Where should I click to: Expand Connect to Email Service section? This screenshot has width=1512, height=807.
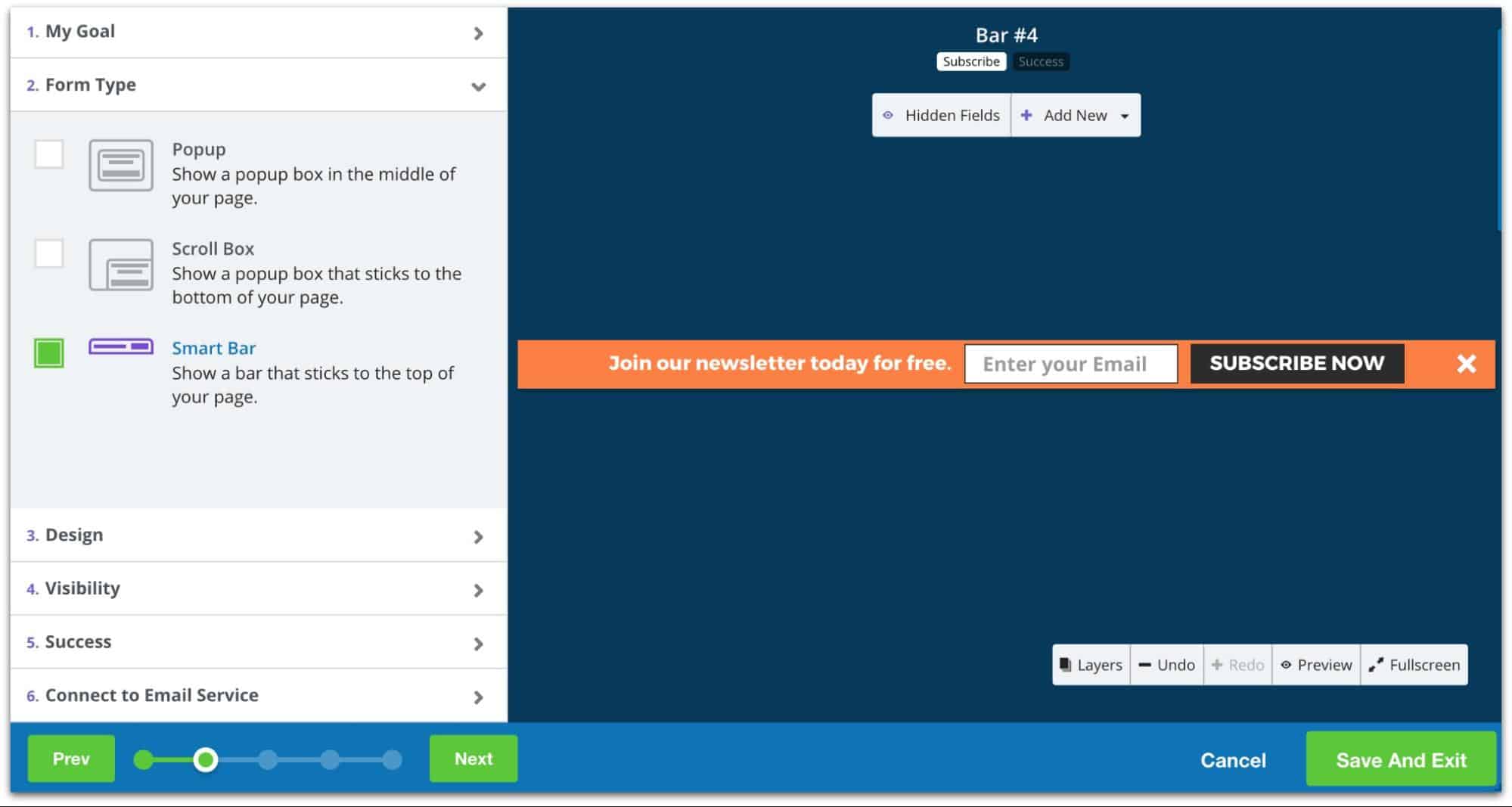point(258,695)
